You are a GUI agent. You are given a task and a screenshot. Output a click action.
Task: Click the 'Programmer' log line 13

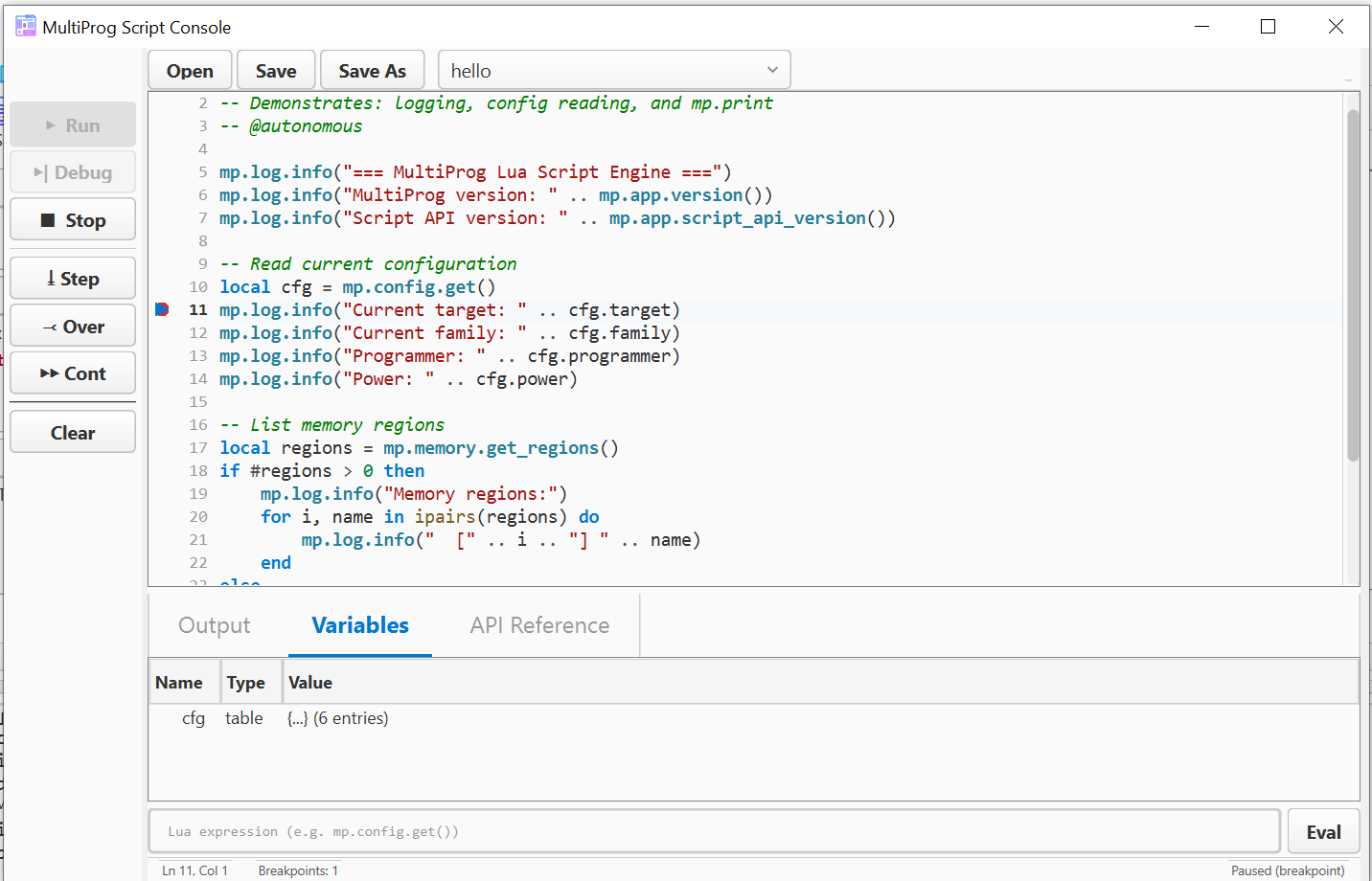click(x=449, y=355)
